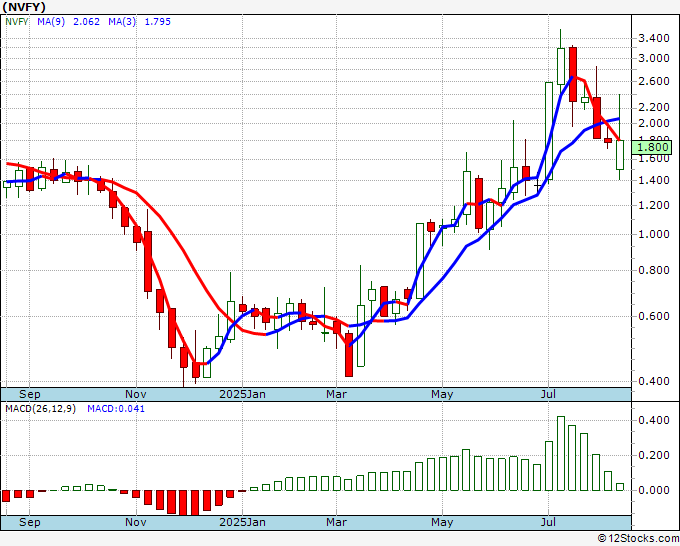Click the 2.000 price axis label
This screenshot has width=680, height=546.
pyautogui.click(x=654, y=123)
